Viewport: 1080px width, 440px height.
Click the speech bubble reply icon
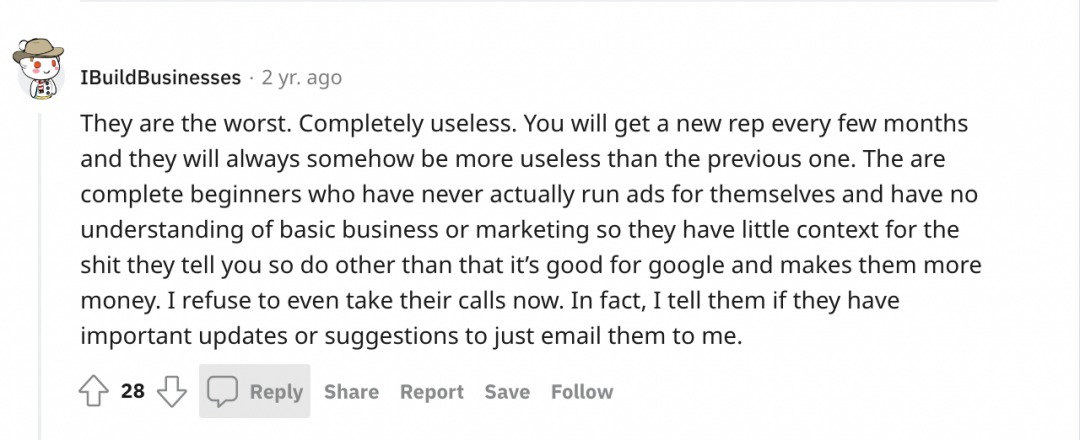[x=222, y=392]
